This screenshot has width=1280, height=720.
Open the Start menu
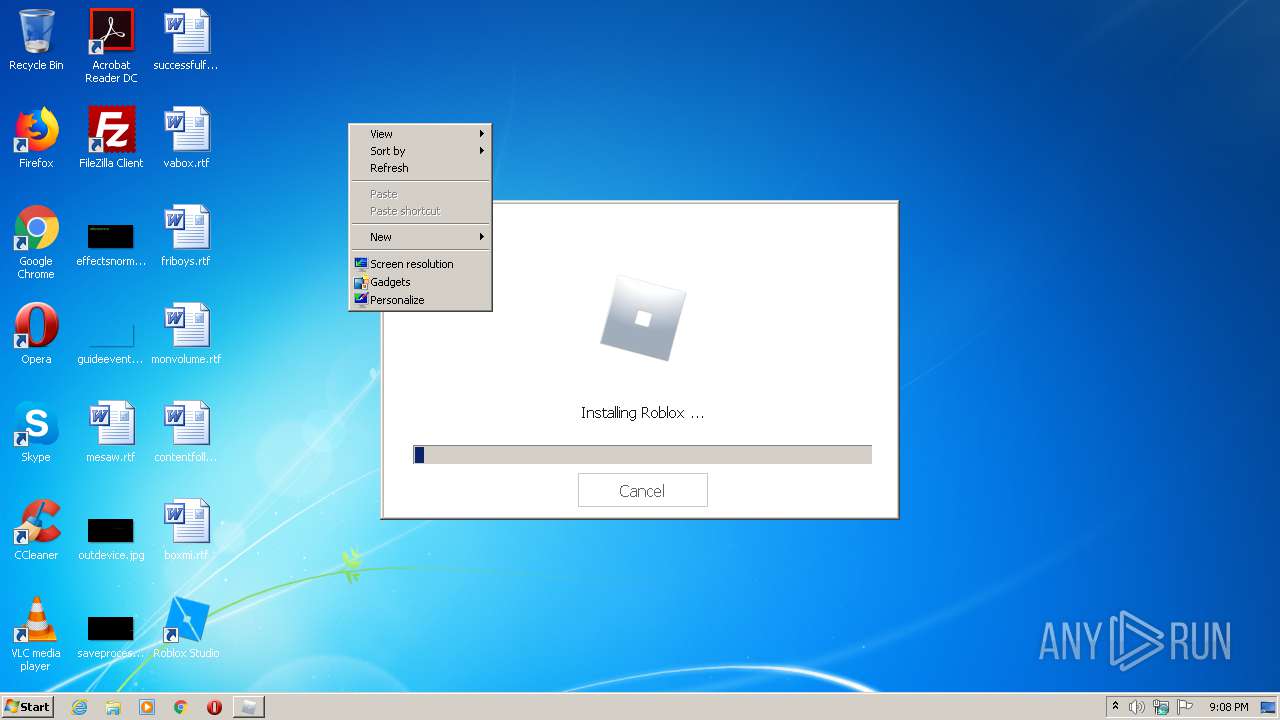point(27,707)
